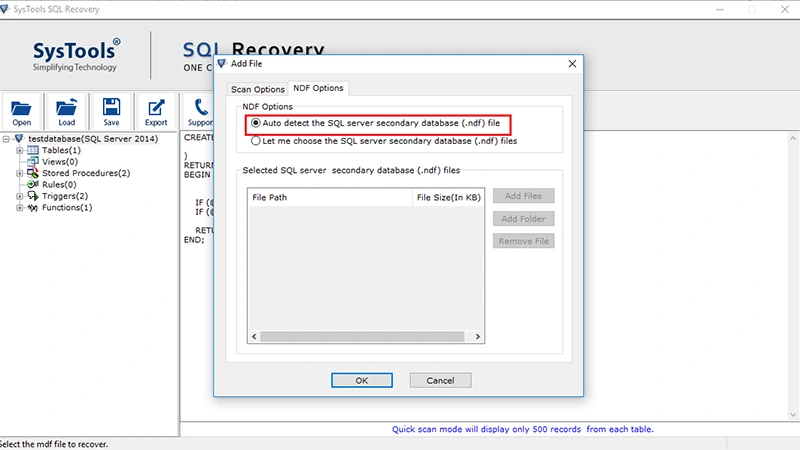
Task: Select Auto detect secondary database radio option
Action: (x=256, y=123)
